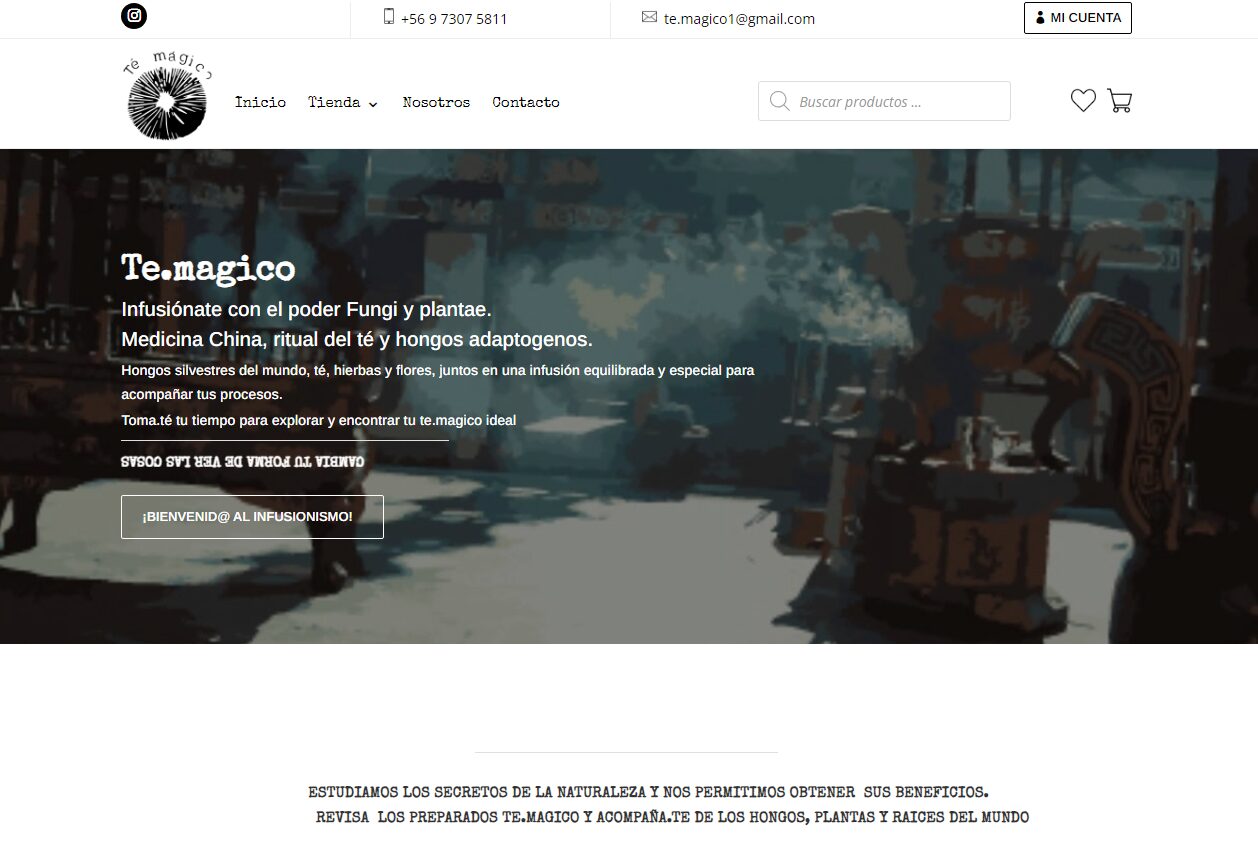The image size is (1258, 853).
Task: Click the envelope email icon
Action: [x=649, y=17]
